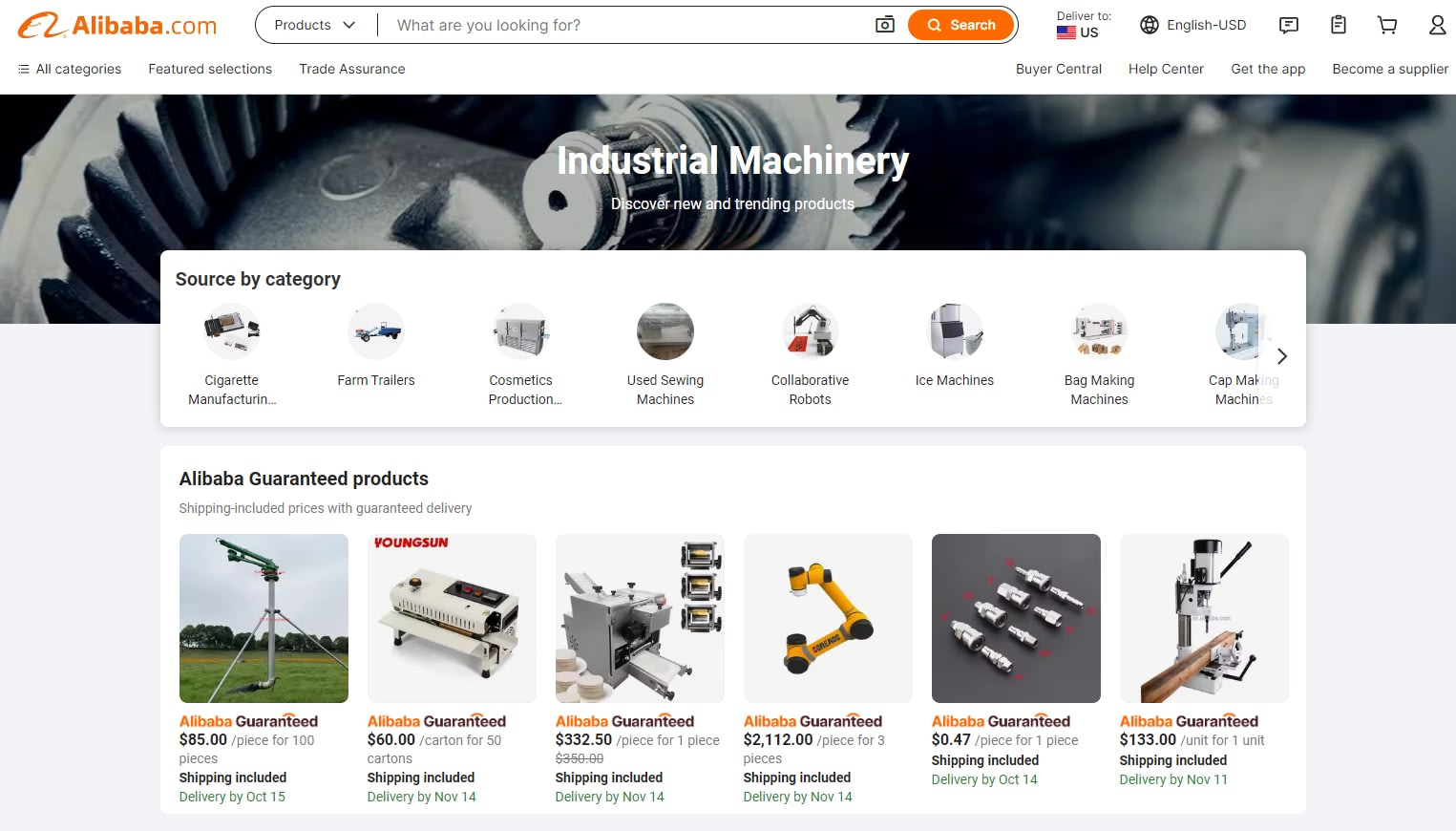Open the $0.47 pneumatic fittings thumbnail
Screen dimensions: 1456x831
click(1016, 618)
